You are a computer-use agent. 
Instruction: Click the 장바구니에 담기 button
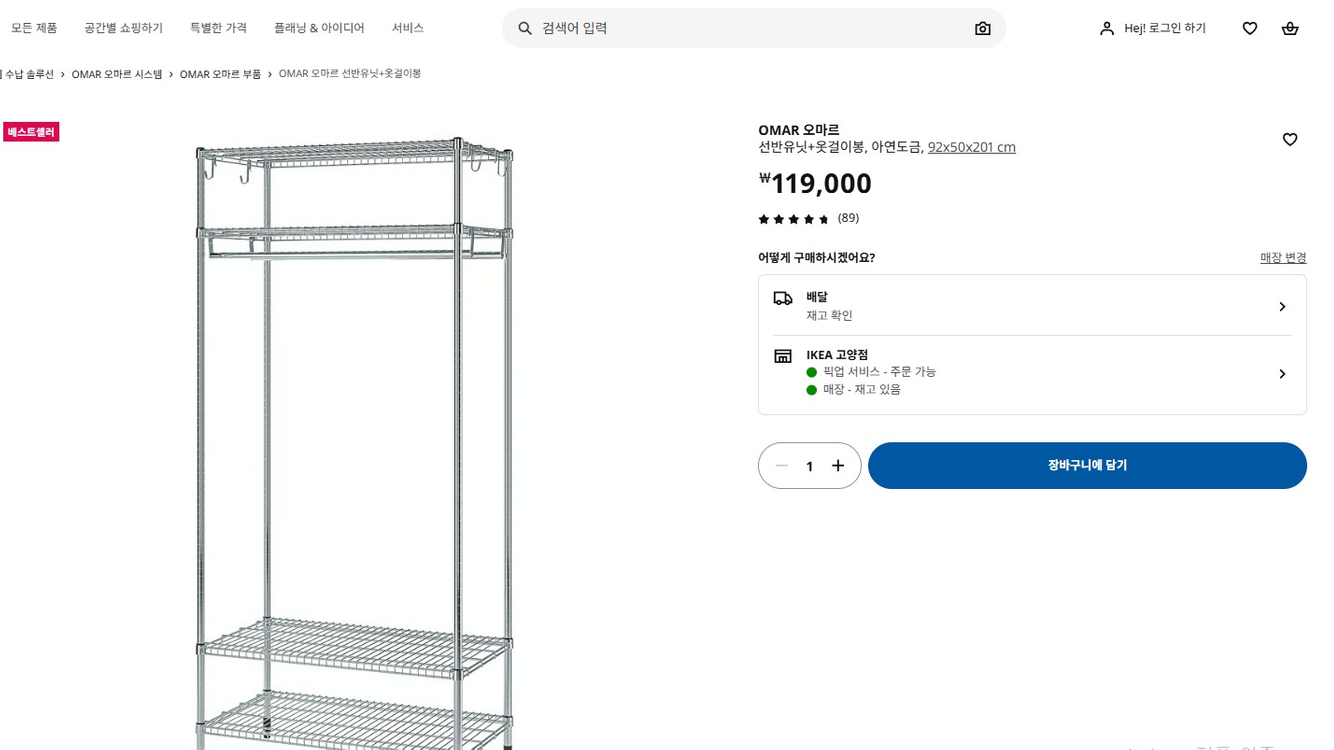1087,465
